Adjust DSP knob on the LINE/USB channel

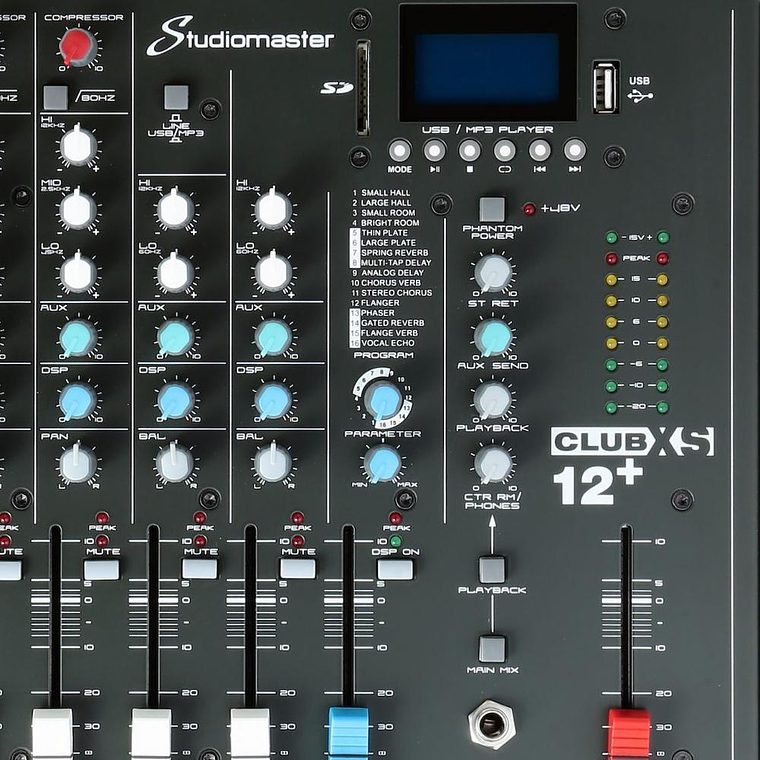tap(175, 401)
